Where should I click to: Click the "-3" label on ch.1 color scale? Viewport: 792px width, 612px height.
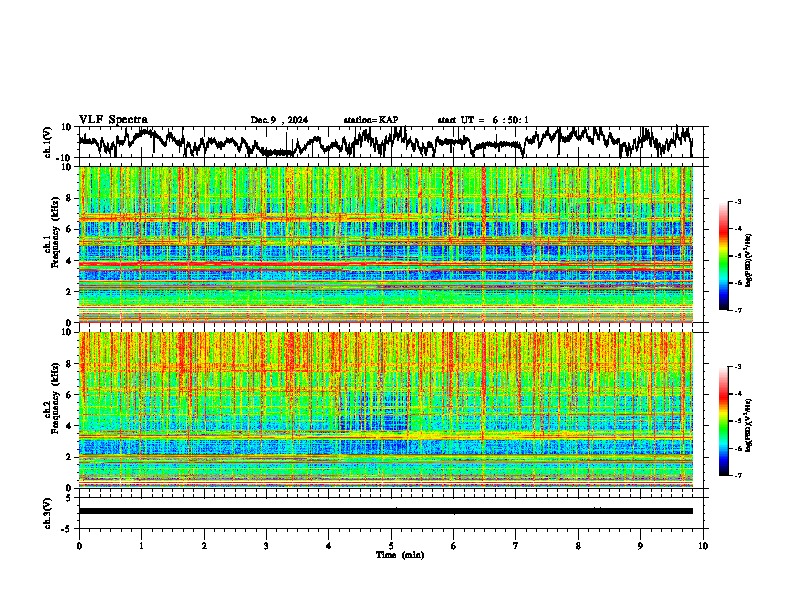click(737, 201)
